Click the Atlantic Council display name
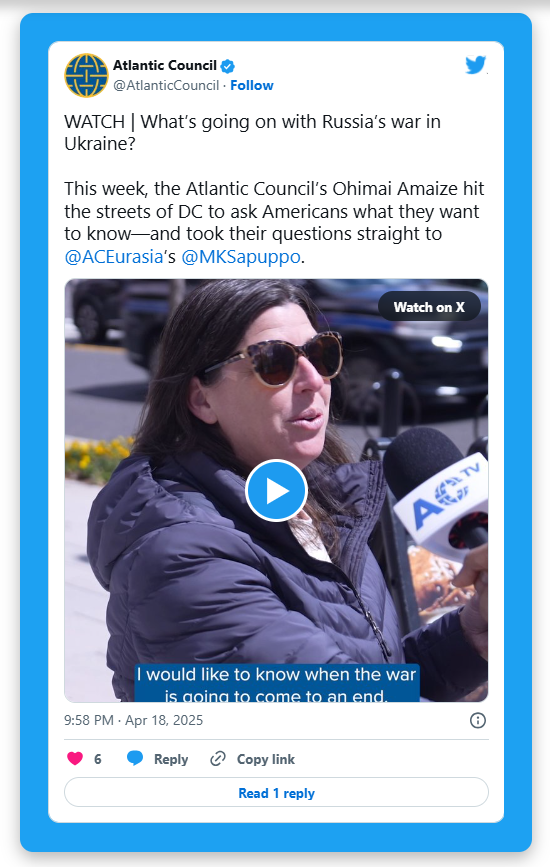 coord(165,65)
